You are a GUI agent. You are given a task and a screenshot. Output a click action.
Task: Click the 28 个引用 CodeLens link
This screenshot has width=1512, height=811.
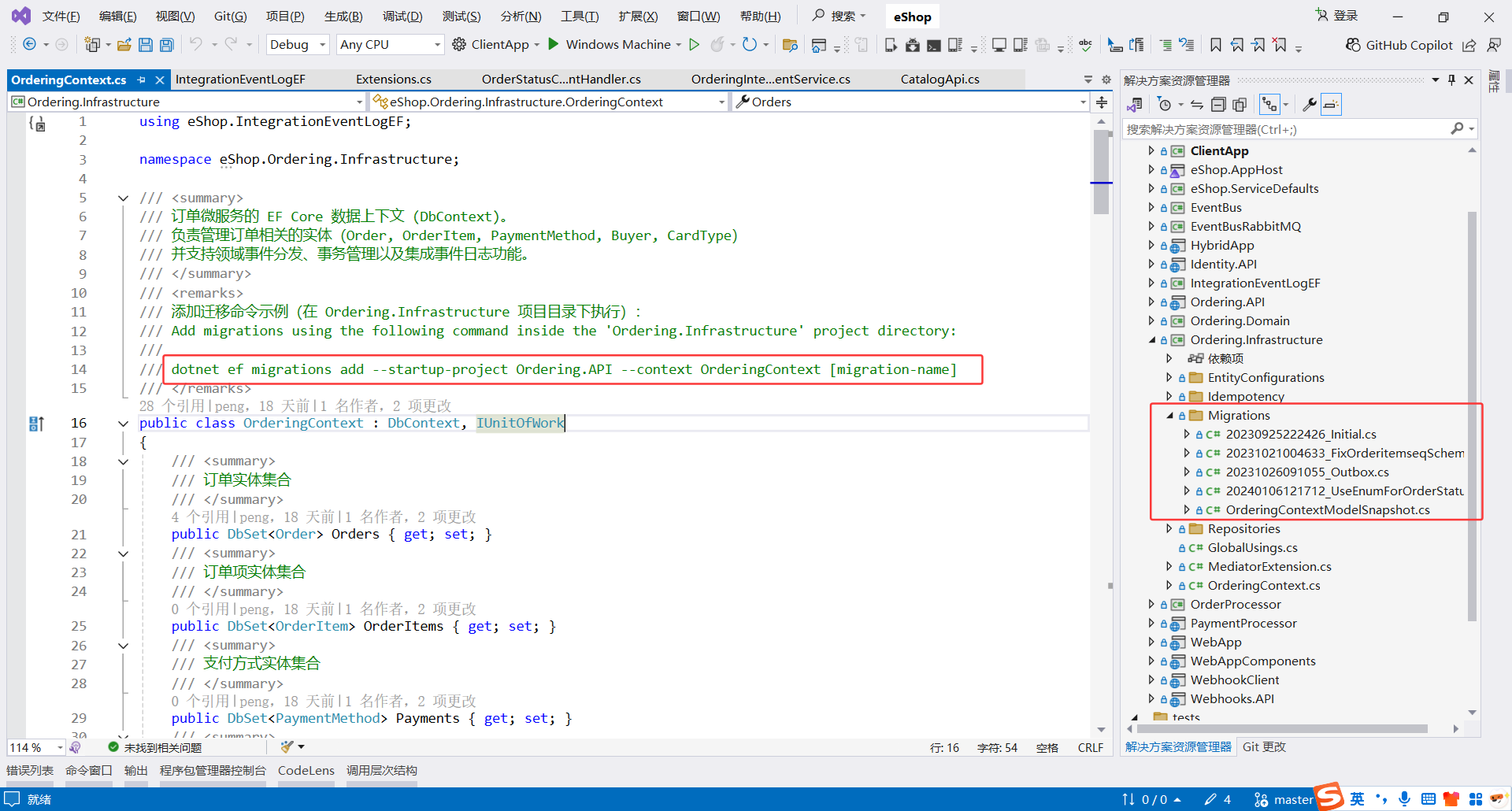click(x=171, y=406)
